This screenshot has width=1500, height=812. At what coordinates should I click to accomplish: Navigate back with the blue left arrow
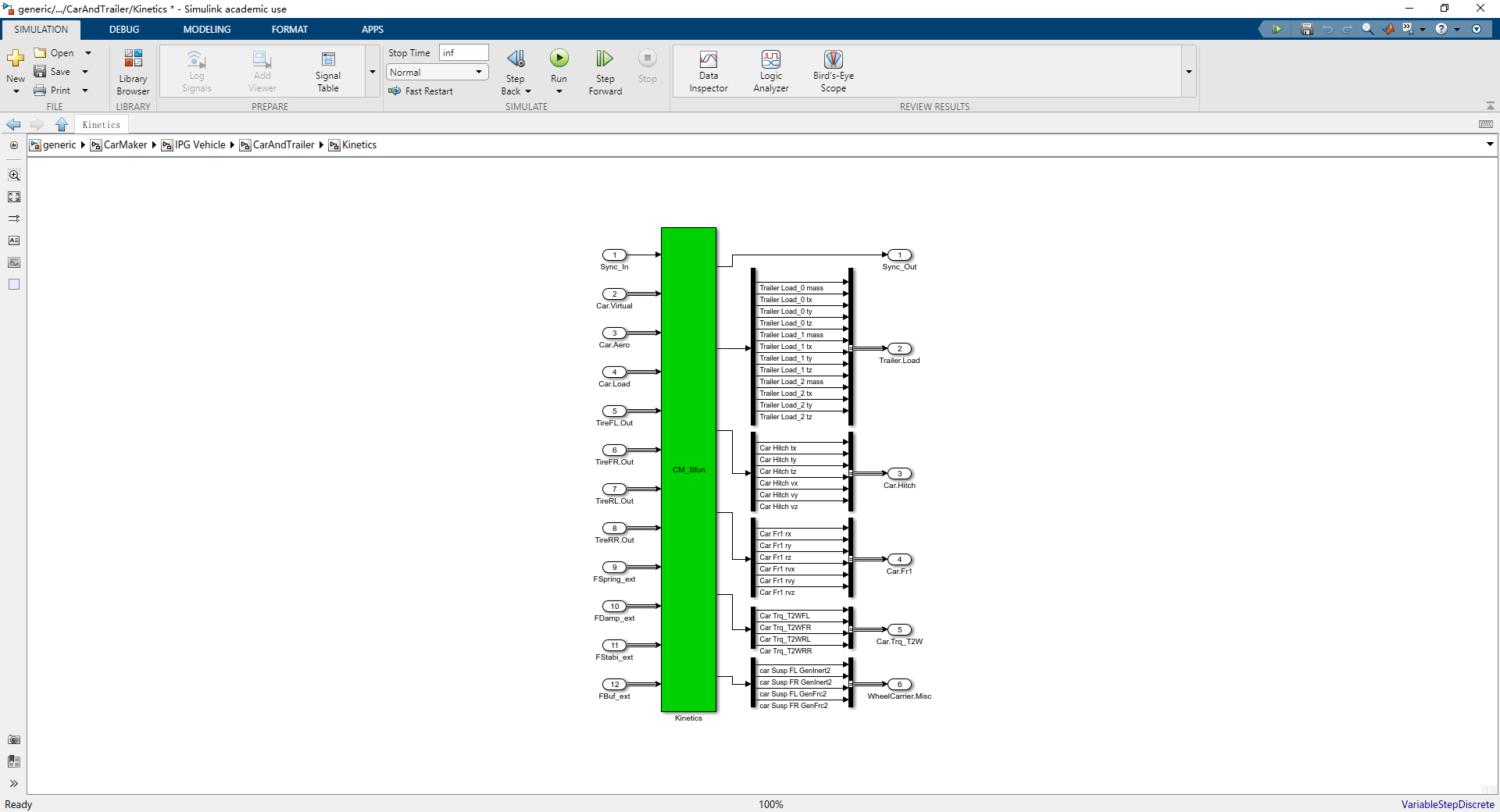pos(13,125)
